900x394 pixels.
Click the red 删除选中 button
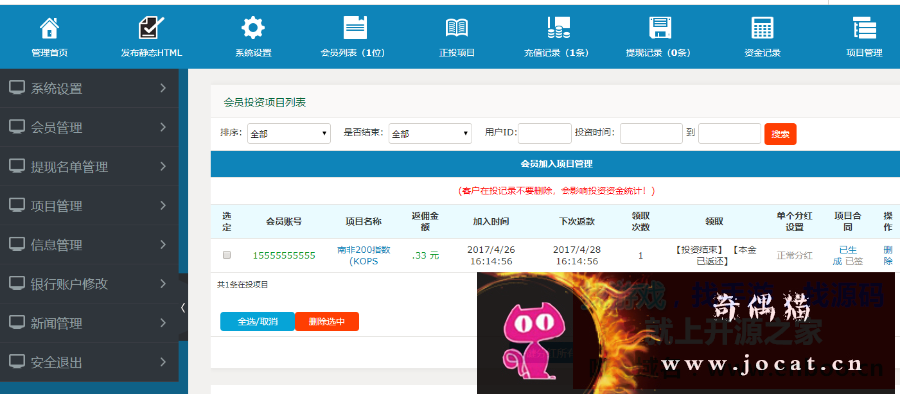click(327, 321)
